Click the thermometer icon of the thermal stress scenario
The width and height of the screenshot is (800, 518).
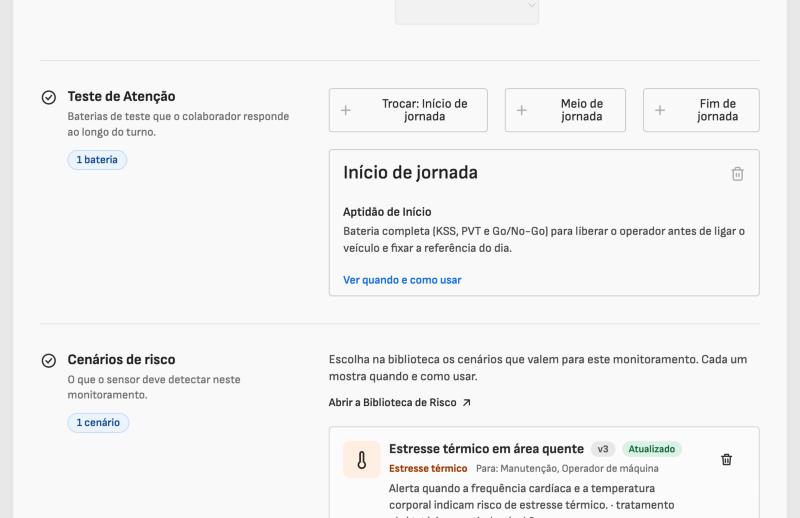pyautogui.click(x=361, y=460)
